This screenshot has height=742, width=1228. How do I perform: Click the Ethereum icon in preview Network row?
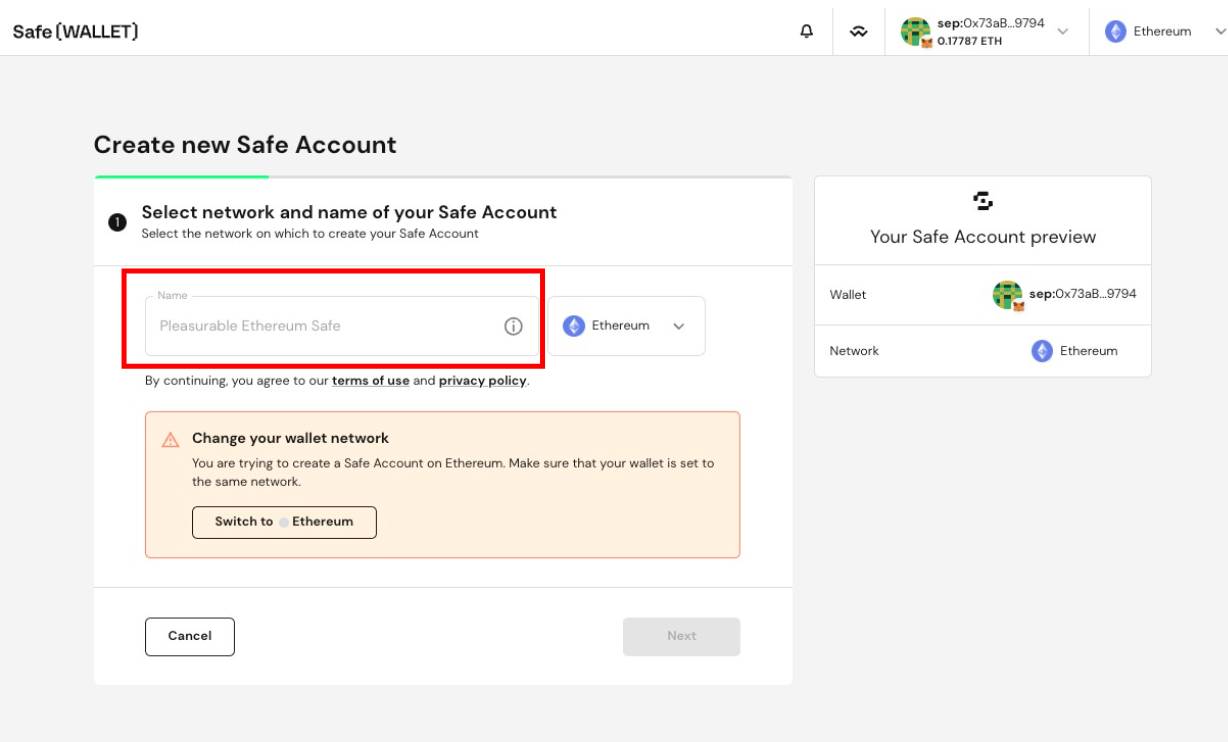1042,351
